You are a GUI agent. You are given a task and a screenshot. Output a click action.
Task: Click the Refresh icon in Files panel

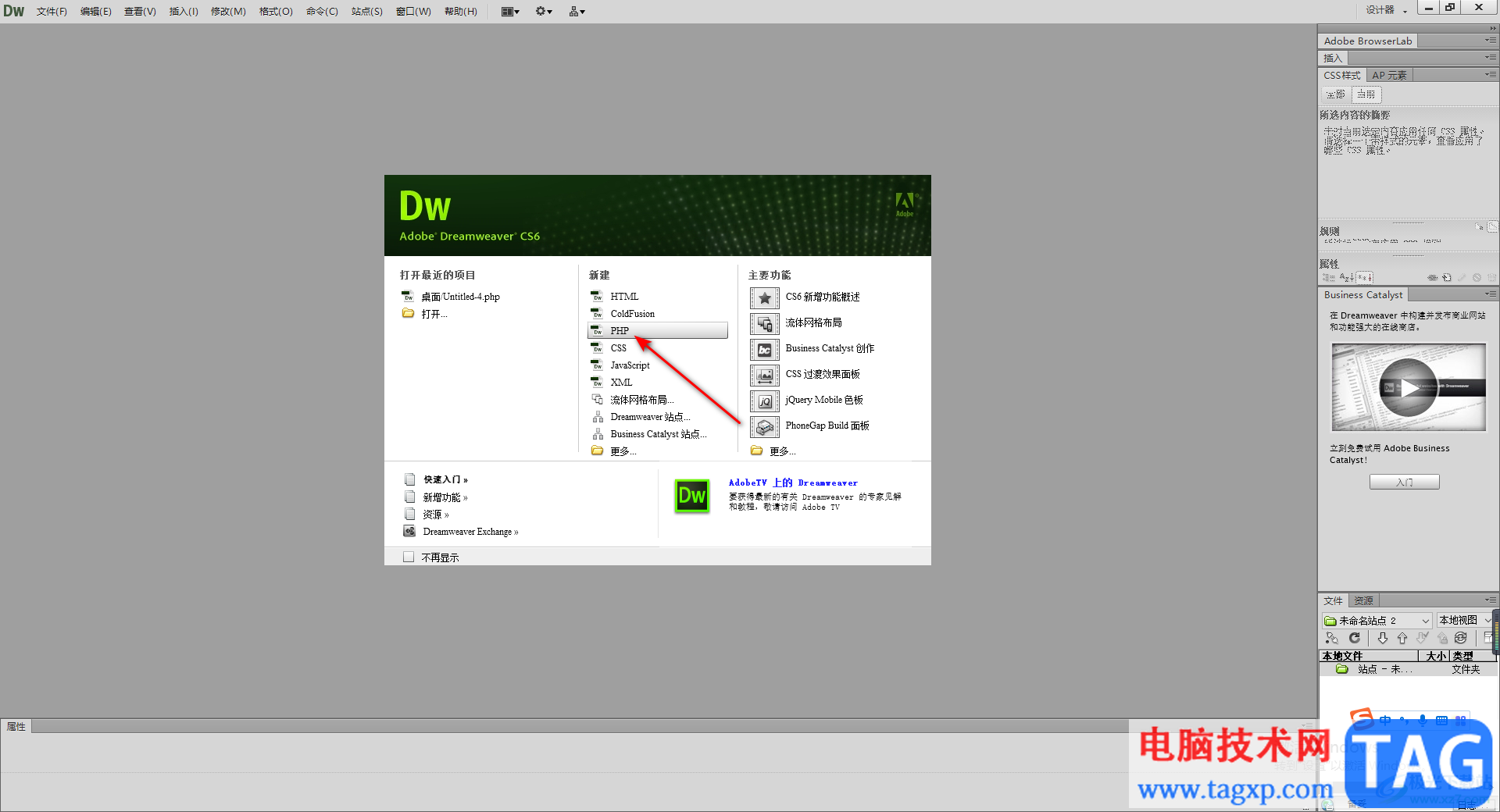tap(1354, 638)
